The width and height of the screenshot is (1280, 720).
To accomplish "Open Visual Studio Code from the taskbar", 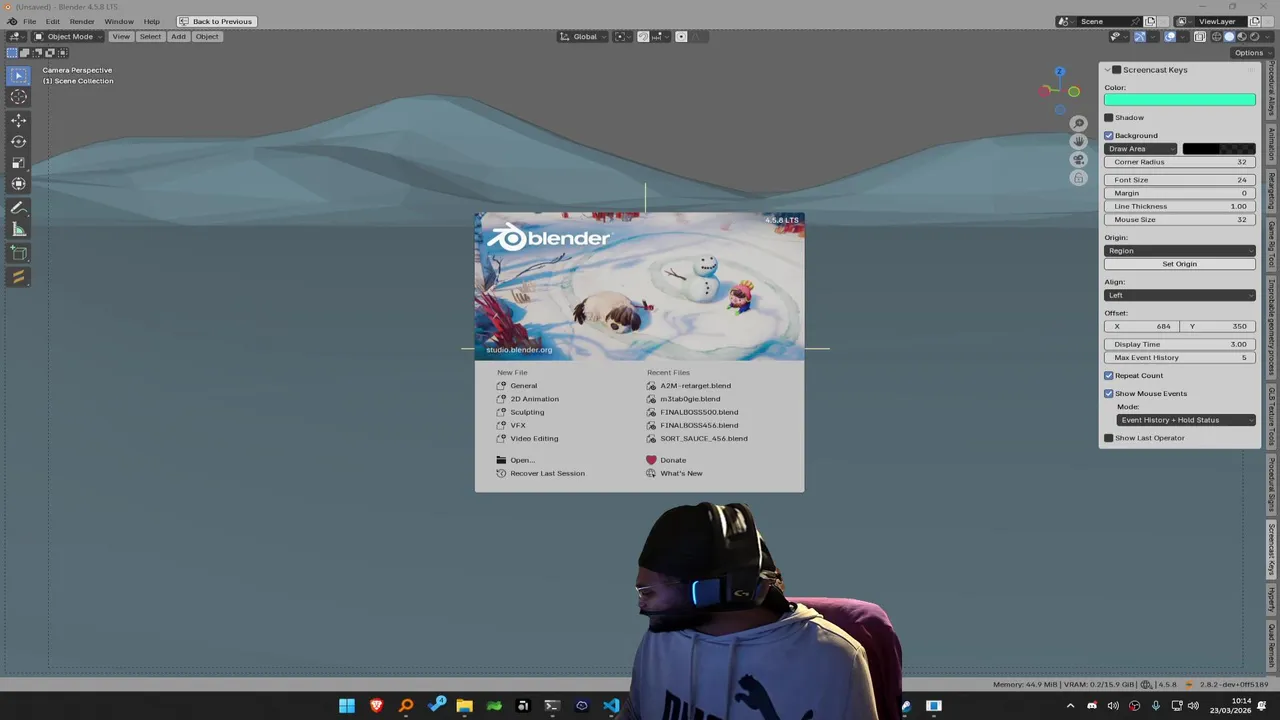I will [611, 706].
